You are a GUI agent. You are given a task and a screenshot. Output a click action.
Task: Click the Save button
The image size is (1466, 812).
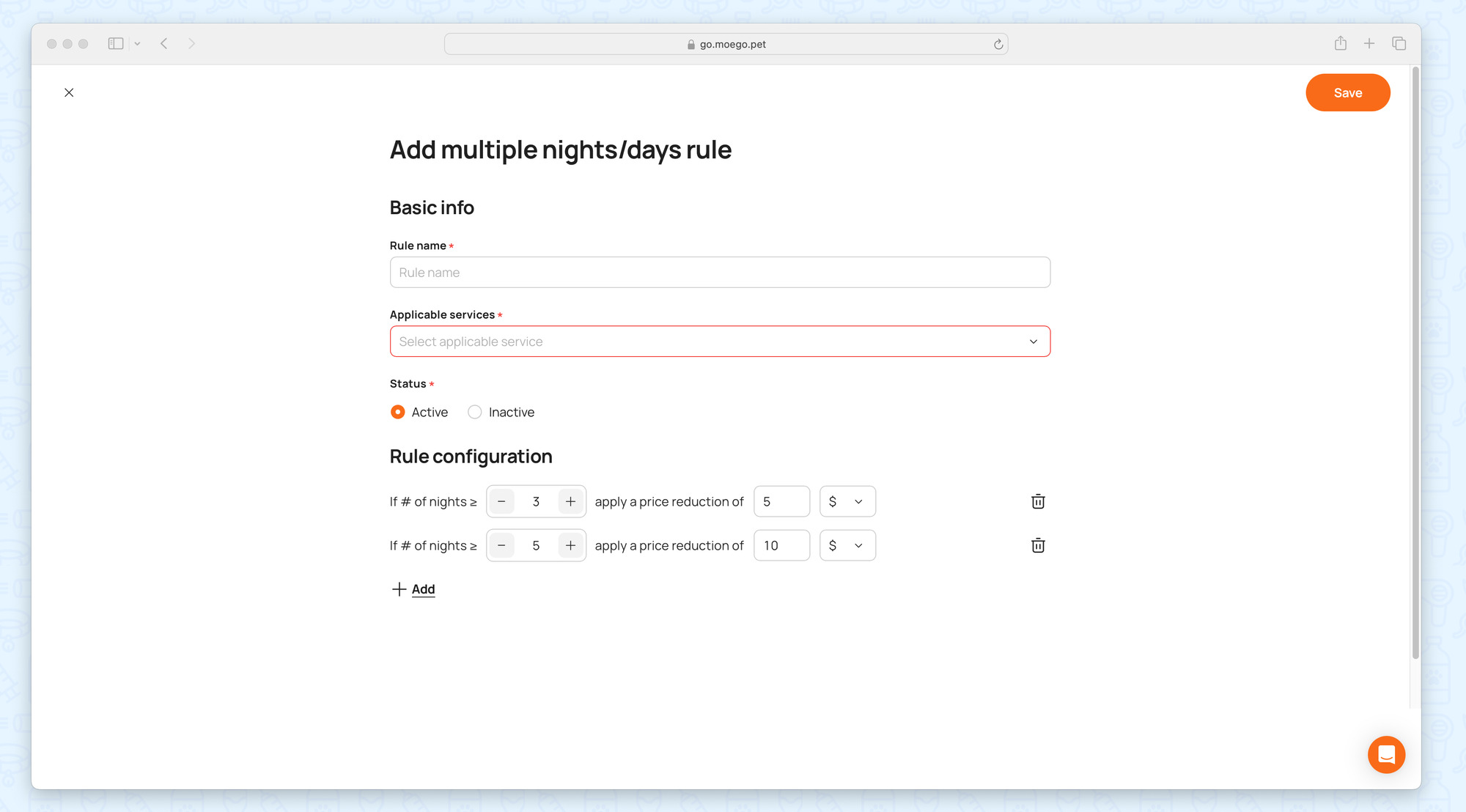coord(1347,92)
